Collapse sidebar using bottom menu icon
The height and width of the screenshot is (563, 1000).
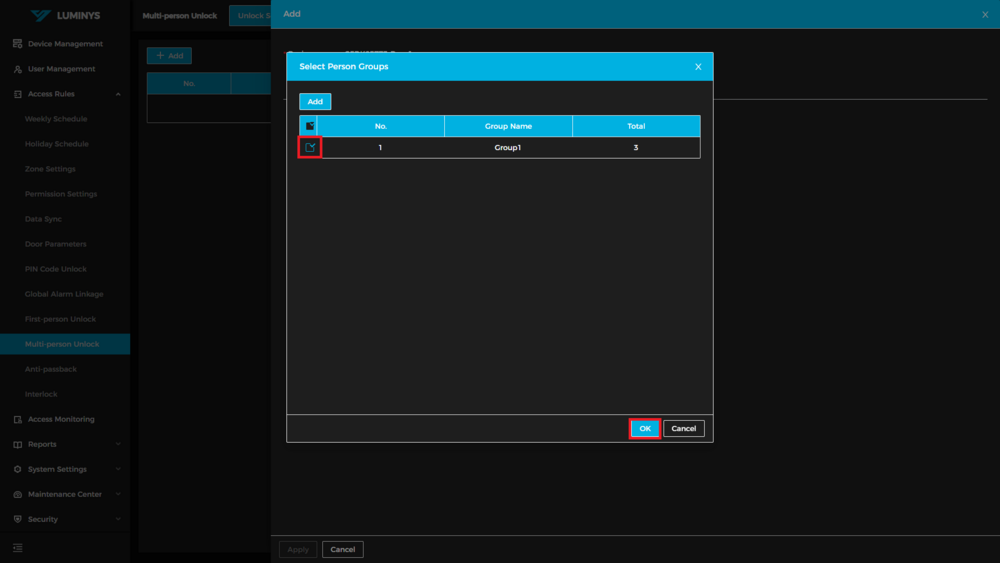tap(18, 548)
